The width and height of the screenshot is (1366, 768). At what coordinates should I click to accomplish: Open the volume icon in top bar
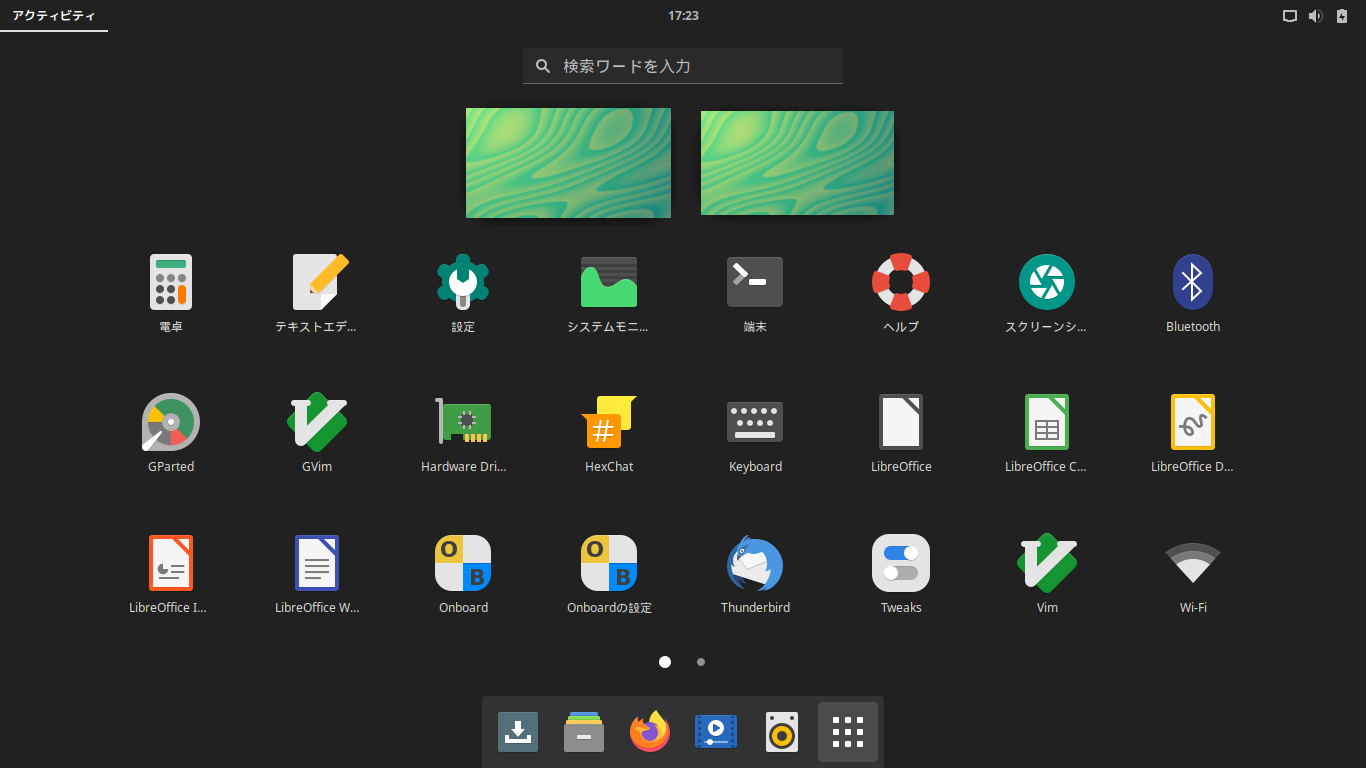1316,16
